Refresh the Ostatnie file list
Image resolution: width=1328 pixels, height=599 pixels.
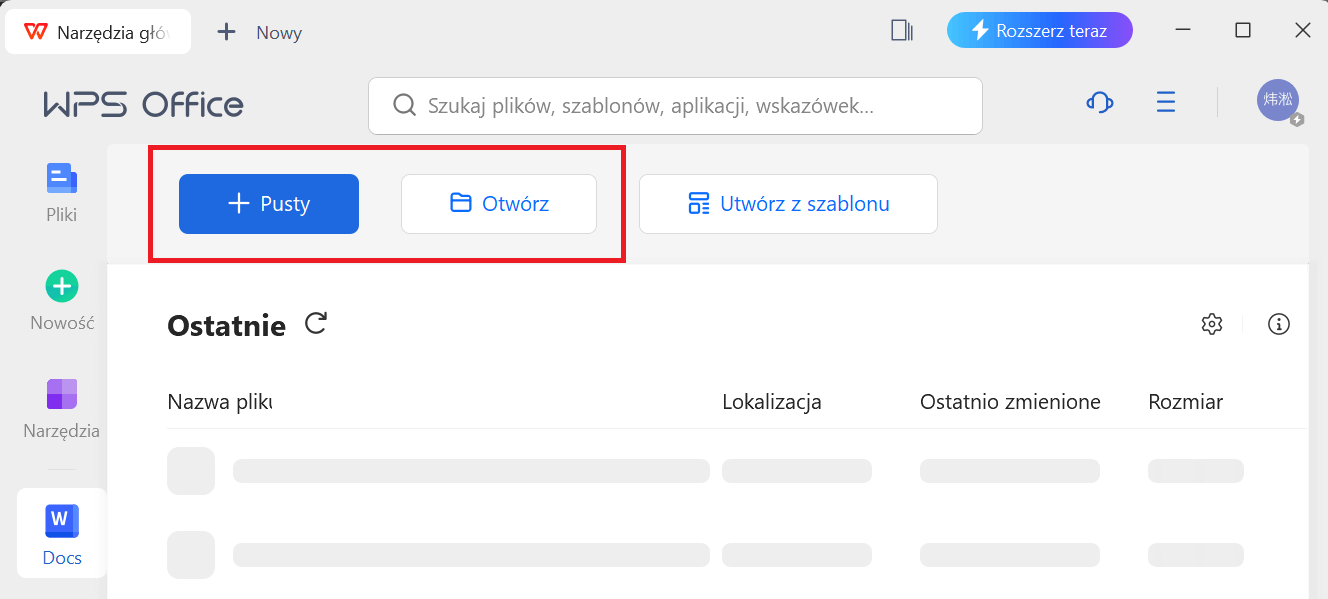315,324
